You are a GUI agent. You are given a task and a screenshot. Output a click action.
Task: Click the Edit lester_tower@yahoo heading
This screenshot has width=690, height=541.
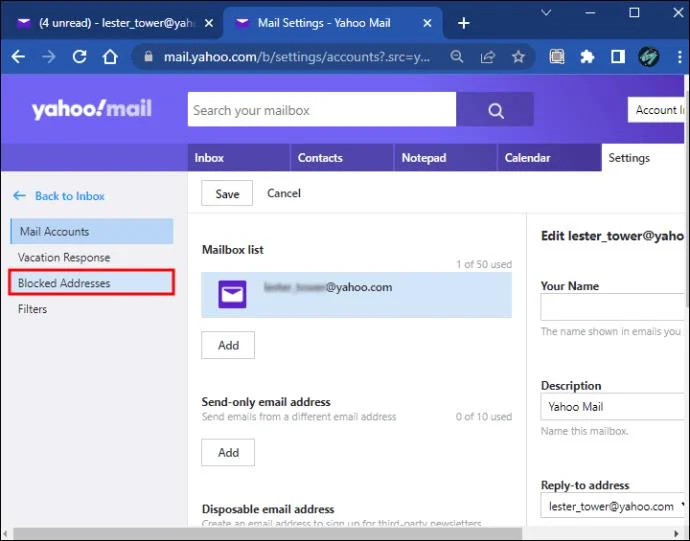613,236
